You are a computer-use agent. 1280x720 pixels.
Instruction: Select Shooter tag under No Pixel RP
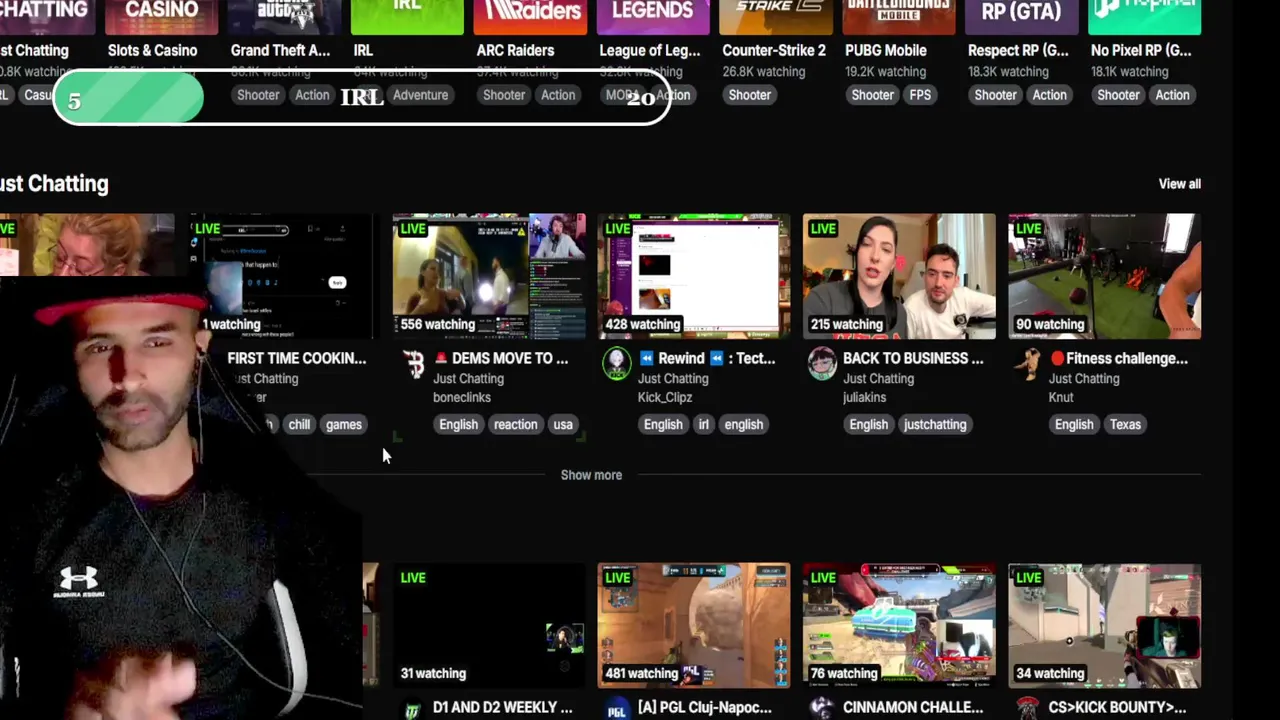[1118, 95]
